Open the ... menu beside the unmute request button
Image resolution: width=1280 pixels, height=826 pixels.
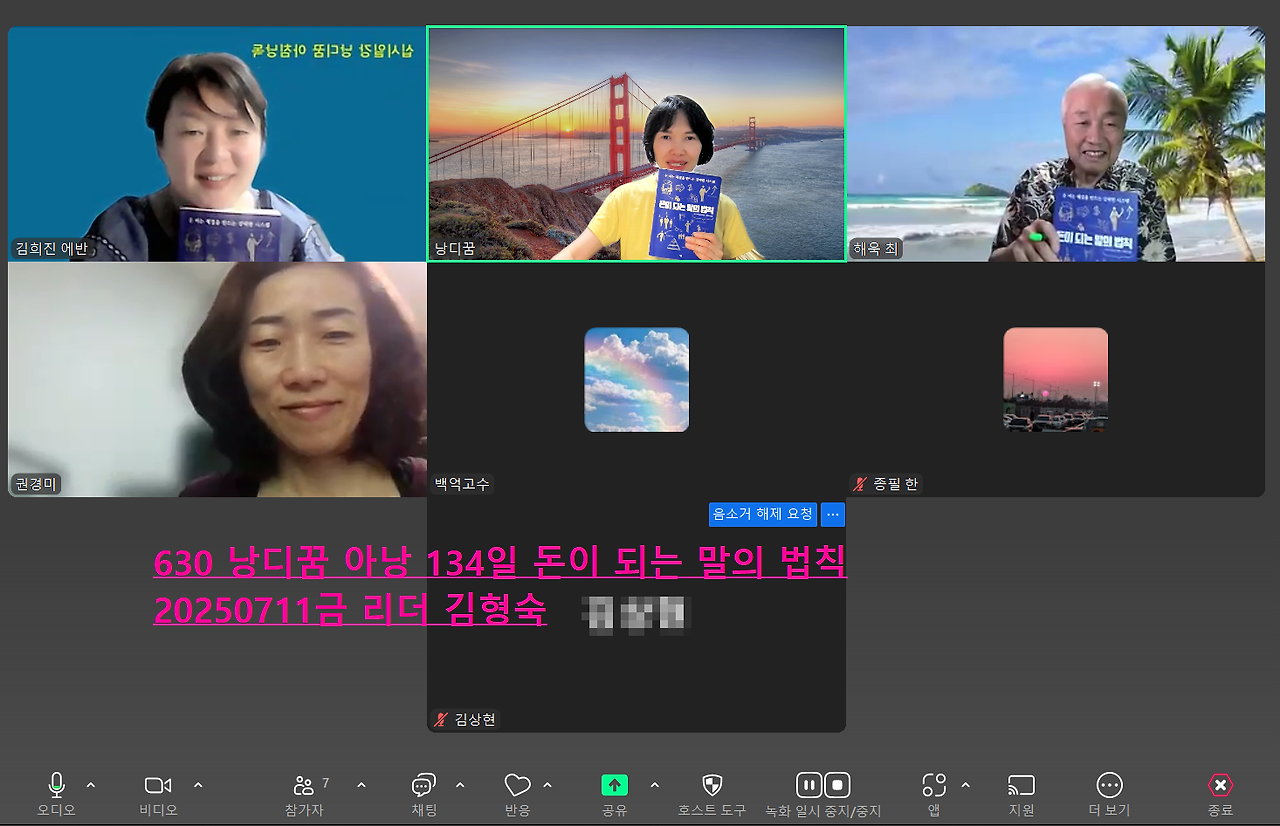tap(833, 514)
